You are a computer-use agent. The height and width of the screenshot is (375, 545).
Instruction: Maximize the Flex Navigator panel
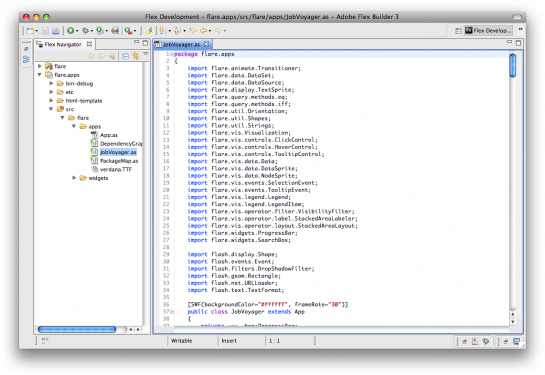tap(146, 43)
